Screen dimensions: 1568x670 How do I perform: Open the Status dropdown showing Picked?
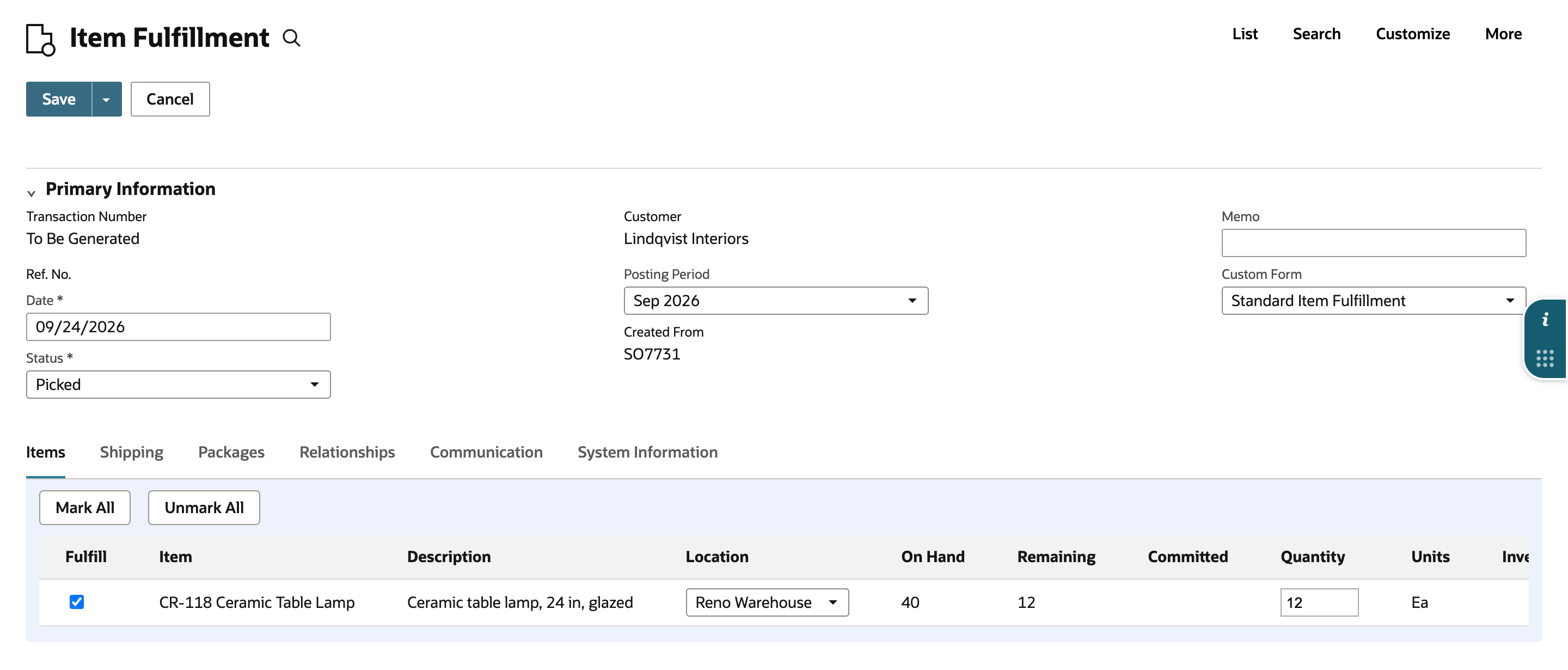tap(179, 385)
